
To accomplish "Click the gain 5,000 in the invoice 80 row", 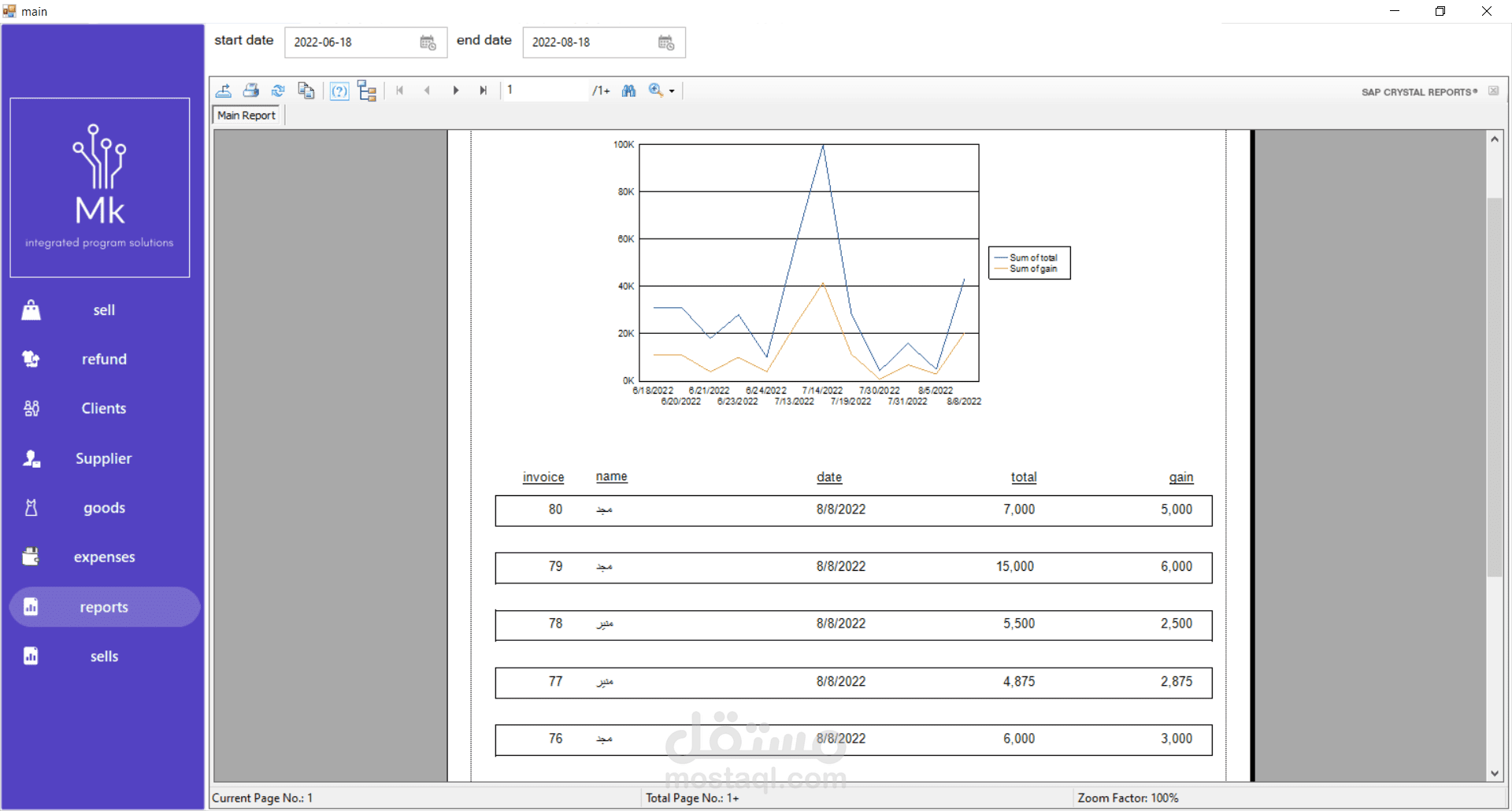I will (x=1177, y=509).
